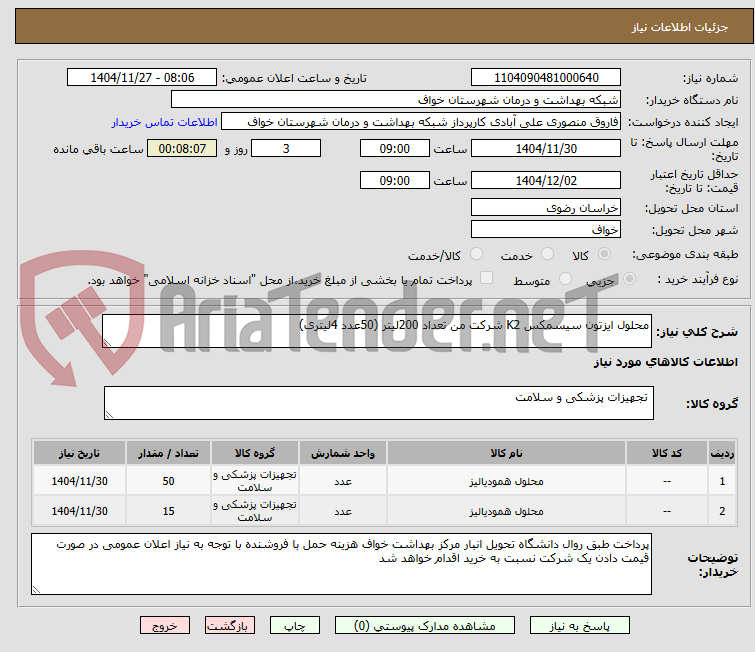Click the remaining days field showing 3

coord(286,148)
